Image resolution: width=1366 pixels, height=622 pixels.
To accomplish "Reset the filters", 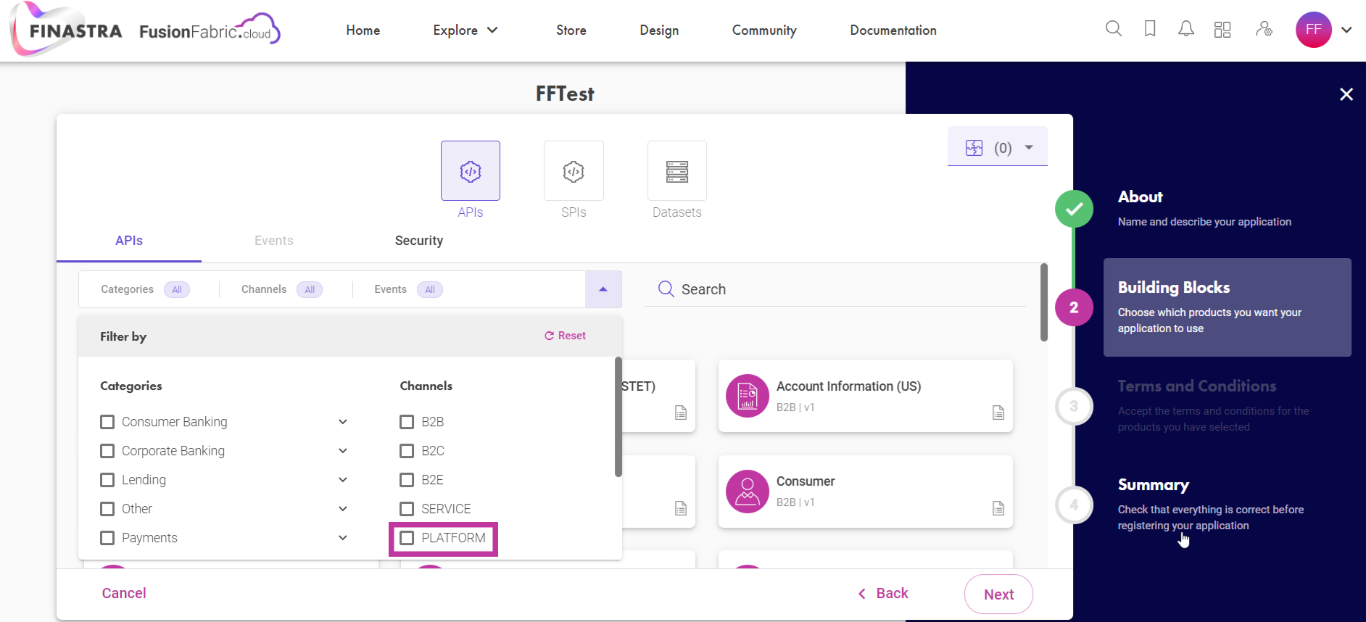I will pos(565,336).
